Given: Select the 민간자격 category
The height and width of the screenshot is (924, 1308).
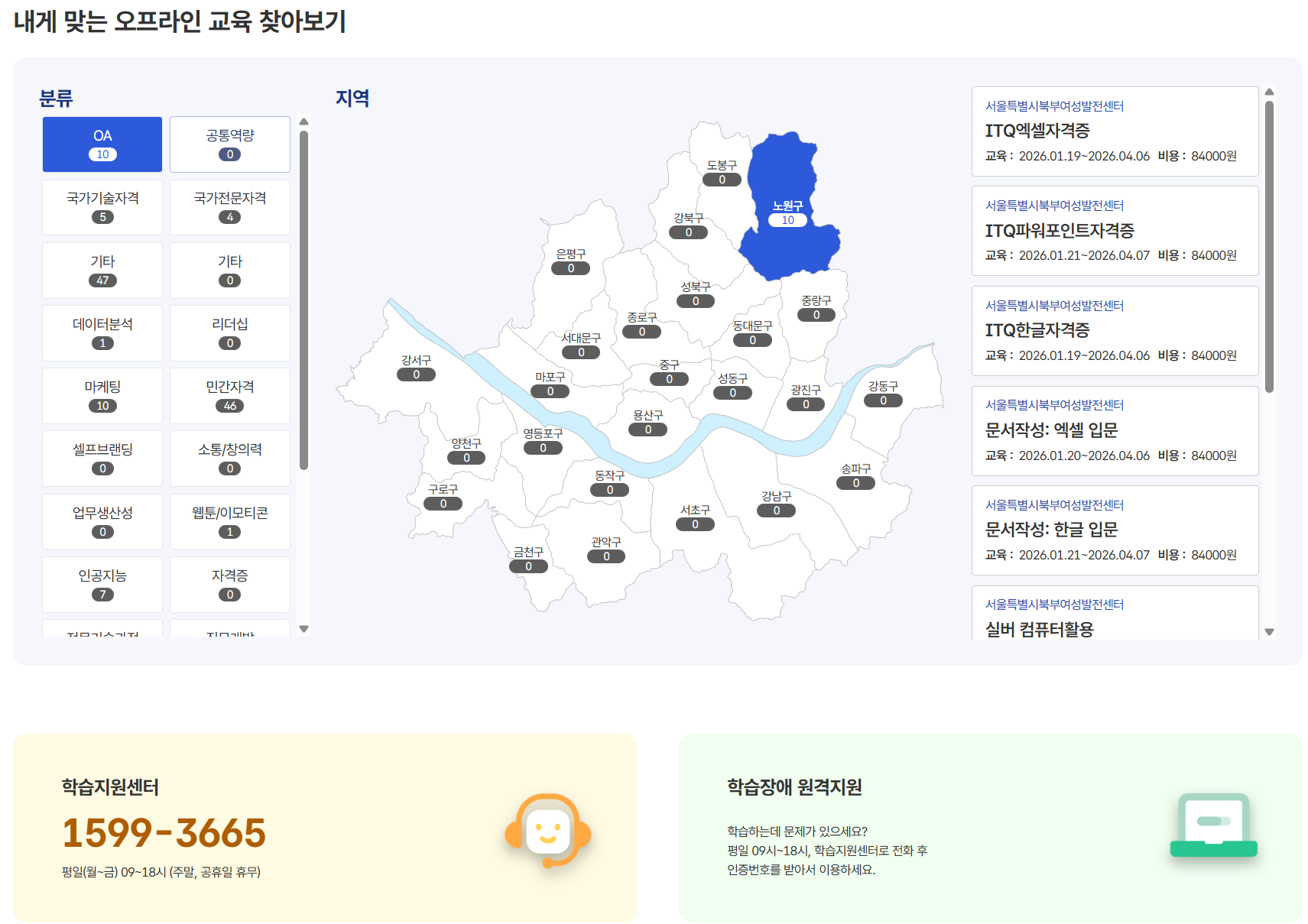Looking at the screenshot, I should (230, 396).
